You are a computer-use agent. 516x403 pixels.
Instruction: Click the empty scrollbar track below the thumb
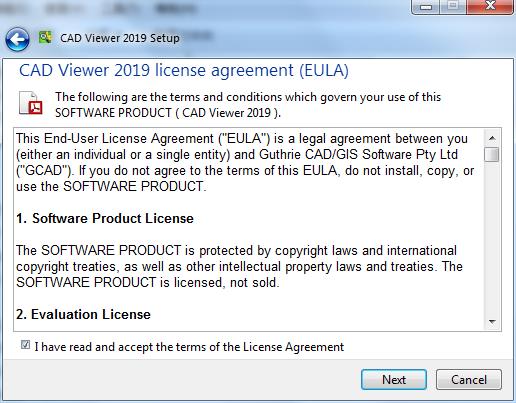[x=492, y=238]
